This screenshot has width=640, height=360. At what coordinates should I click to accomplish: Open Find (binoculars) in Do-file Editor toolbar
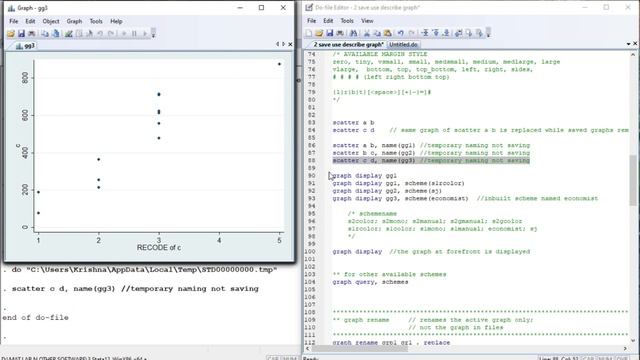[x=353, y=33]
